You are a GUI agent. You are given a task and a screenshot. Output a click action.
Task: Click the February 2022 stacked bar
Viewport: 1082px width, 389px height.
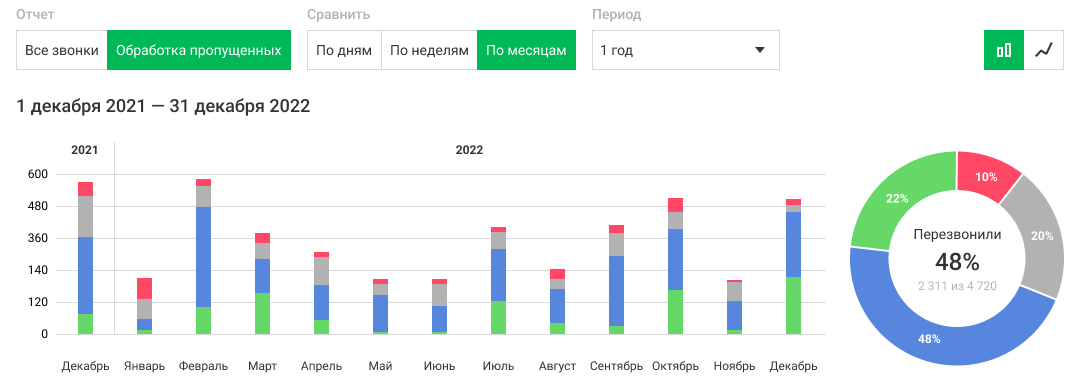(204, 257)
